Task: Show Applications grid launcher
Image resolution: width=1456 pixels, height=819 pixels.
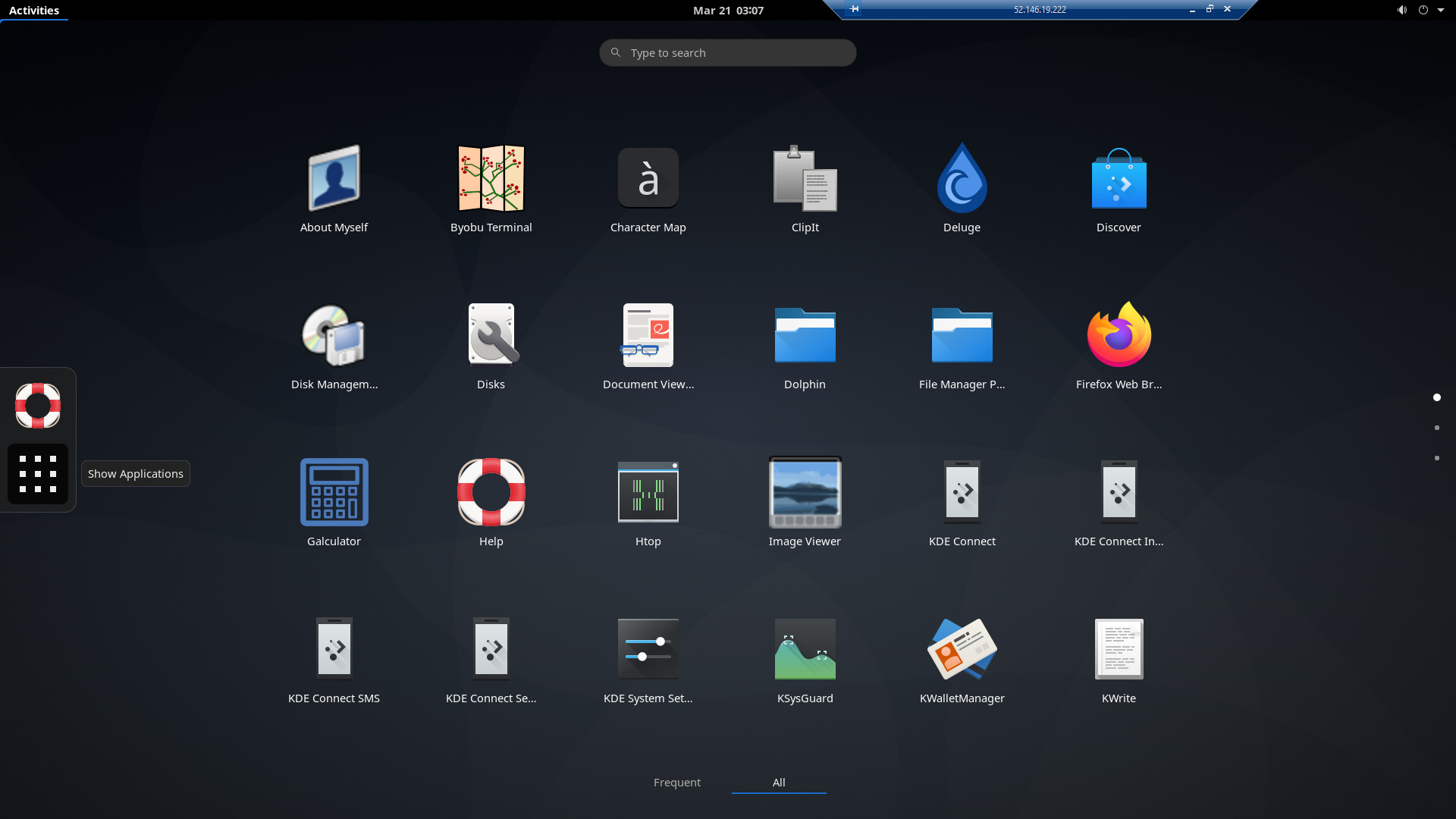Action: pos(37,472)
